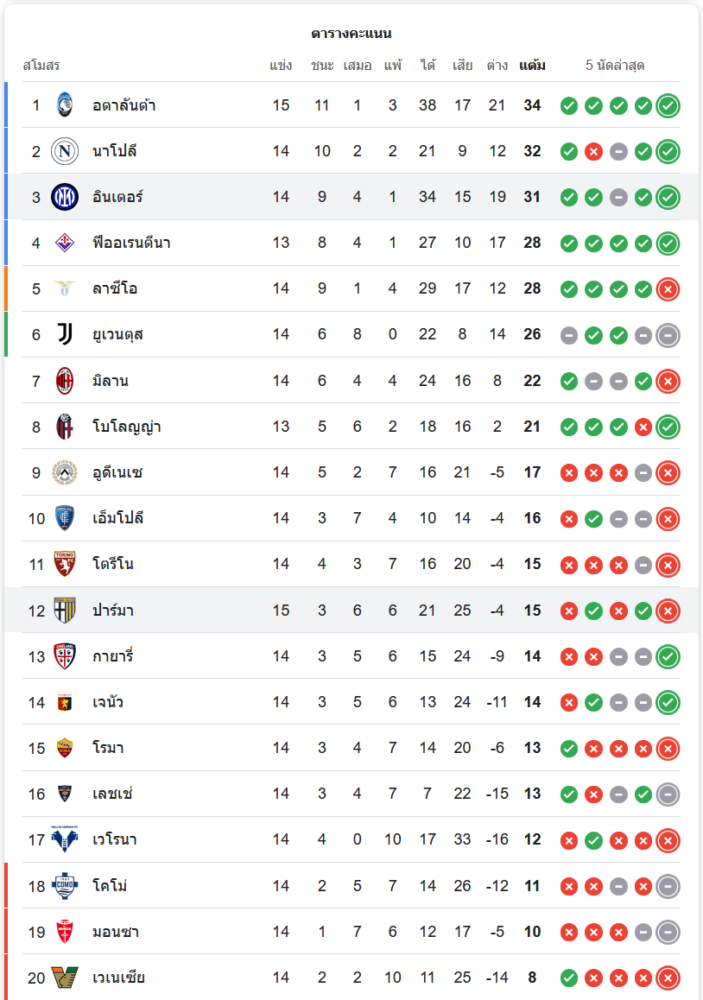
Task: Click the Atalanta club crest icon
Action: [x=65, y=105]
